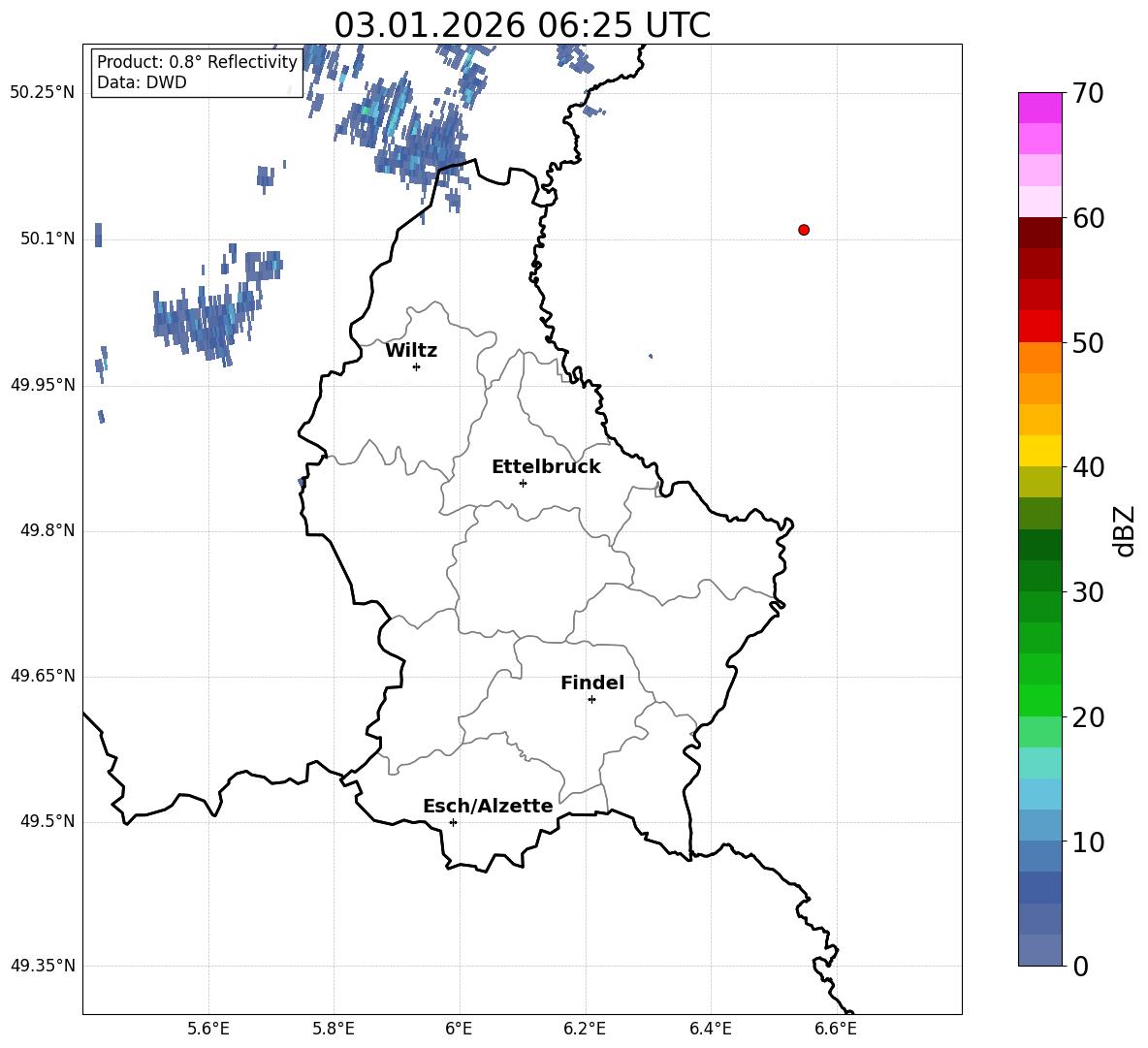This screenshot has width=1148, height=1048.
Task: Pick the magenta top colorbar segment
Action: coord(1040,108)
